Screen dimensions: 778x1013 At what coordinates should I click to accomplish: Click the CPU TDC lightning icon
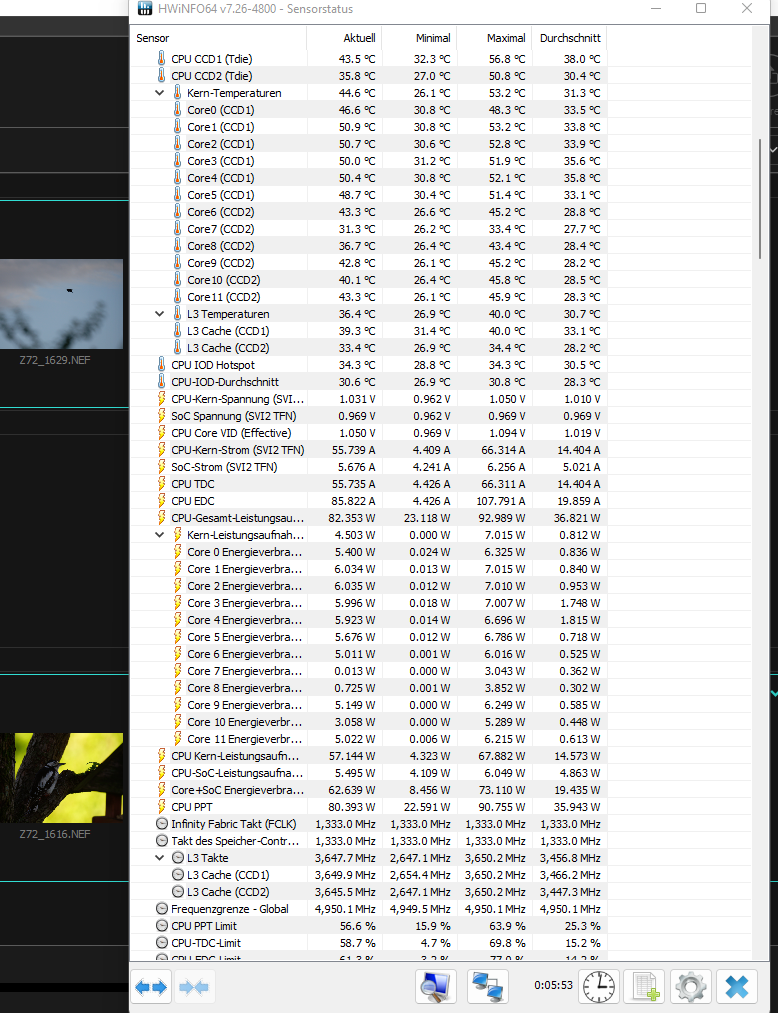tap(162, 483)
